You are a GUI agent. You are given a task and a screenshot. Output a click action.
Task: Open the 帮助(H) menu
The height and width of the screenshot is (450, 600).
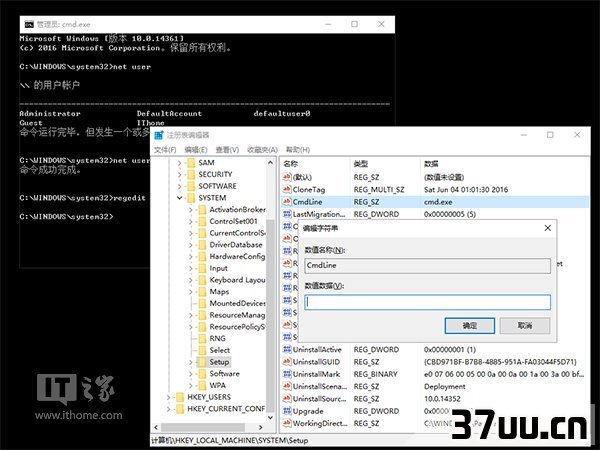coord(298,150)
